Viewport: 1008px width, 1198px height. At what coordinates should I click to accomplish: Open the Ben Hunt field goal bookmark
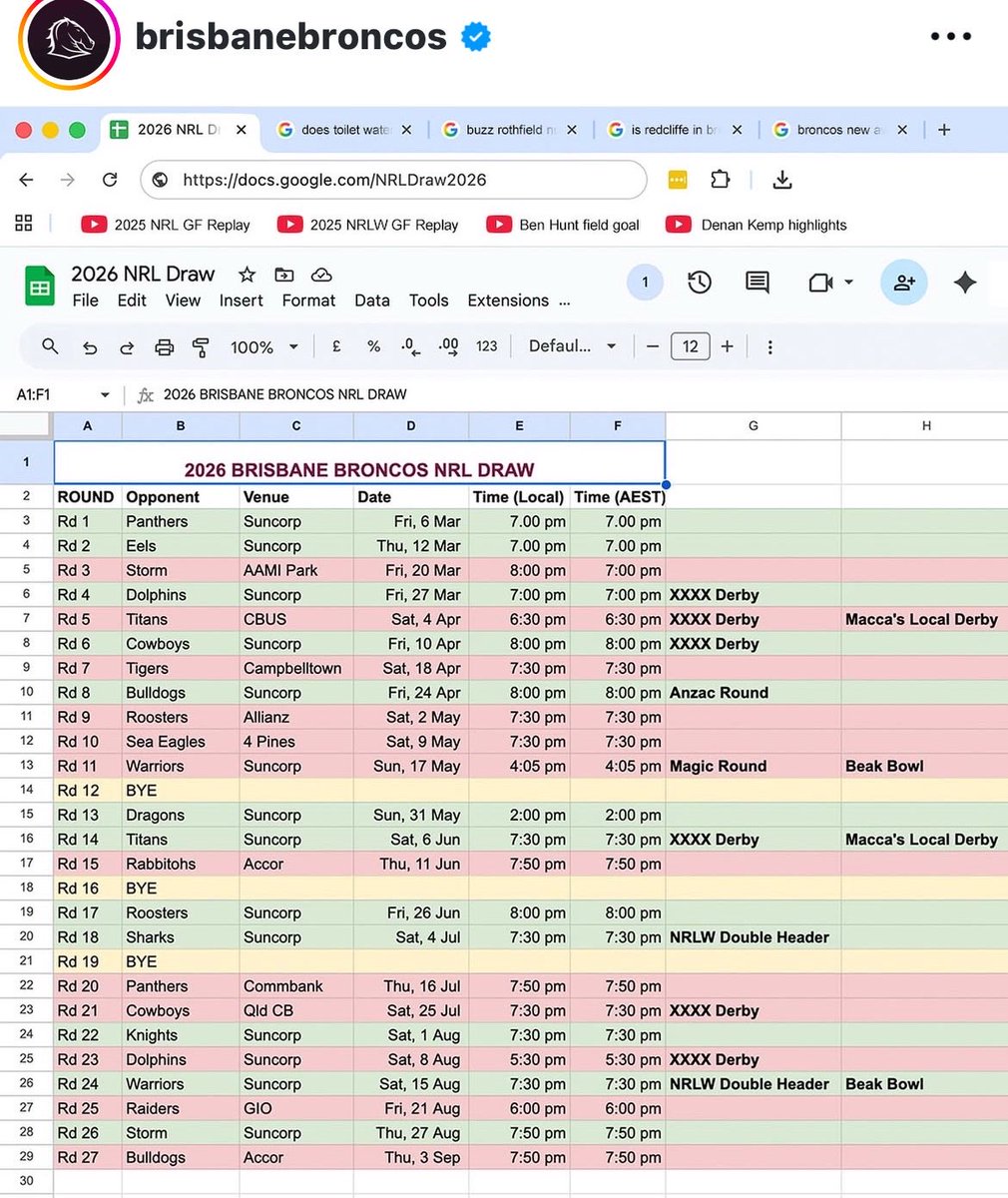coord(563,225)
